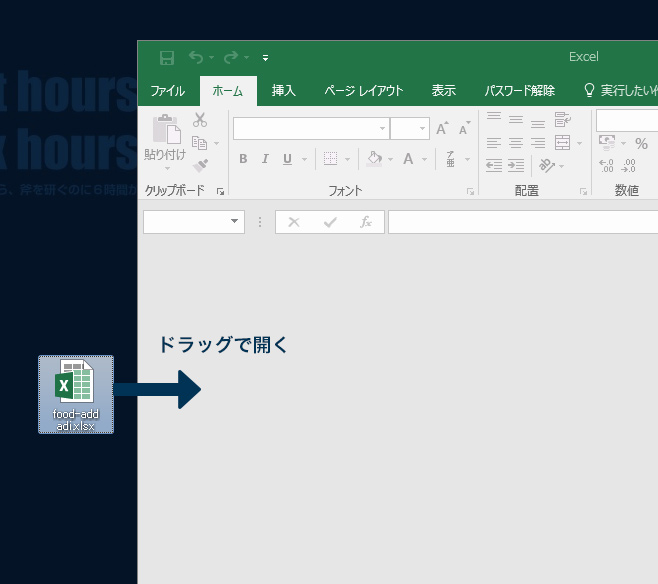
Task: Click Top Align icon
Action: [494, 116]
